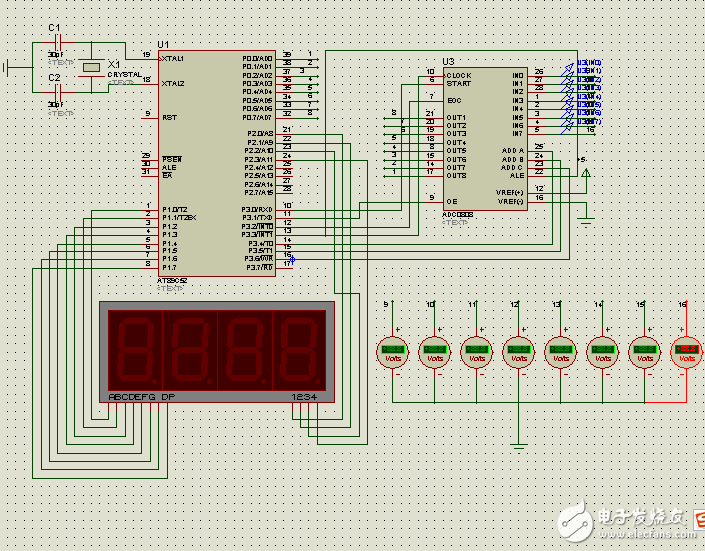Click the OUT8 pin label on U3
Screen dimensions: 705x551
[x=456, y=175]
